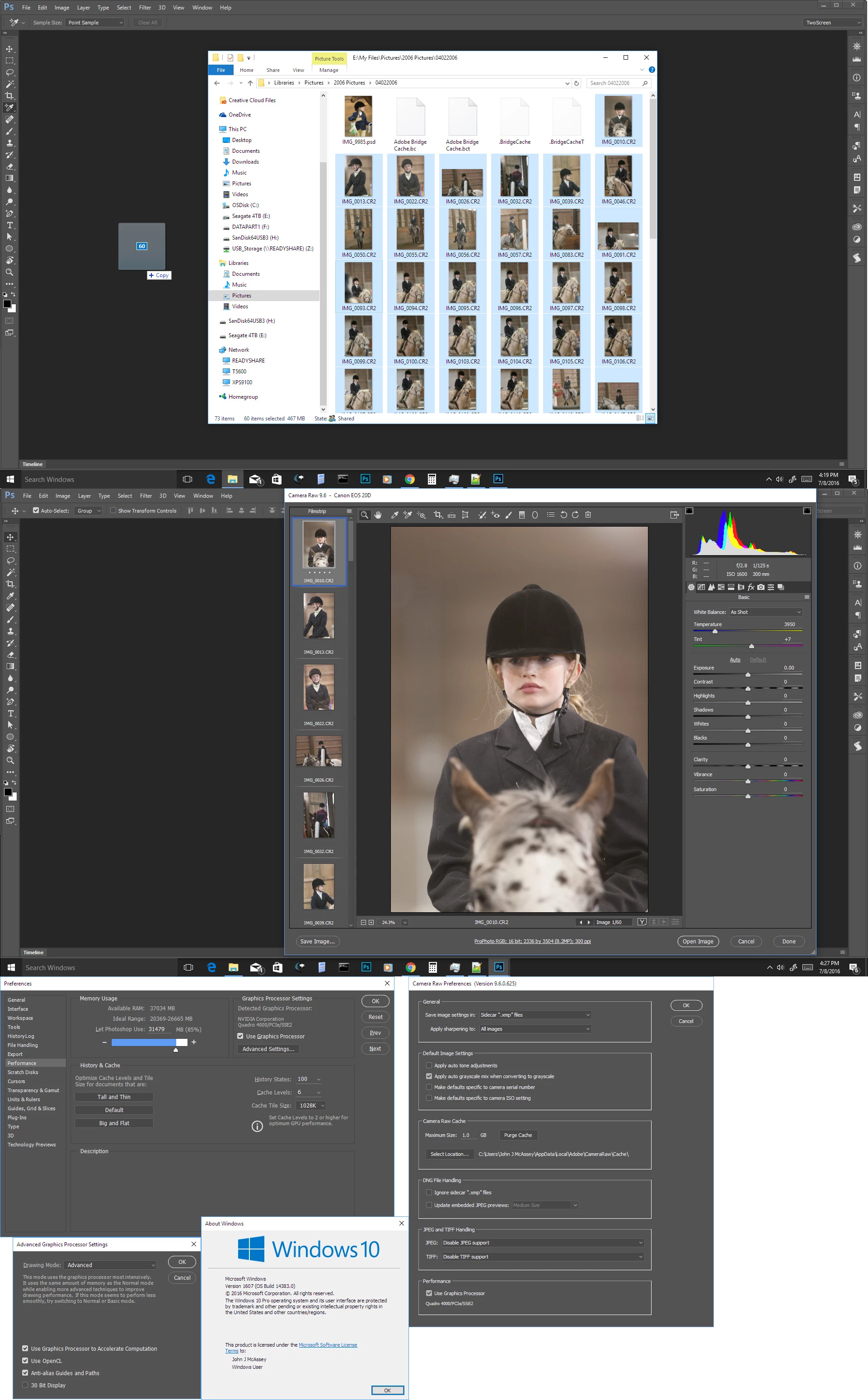Click the Purge Cache button
This screenshot has width=868, height=1400.
click(x=517, y=1135)
